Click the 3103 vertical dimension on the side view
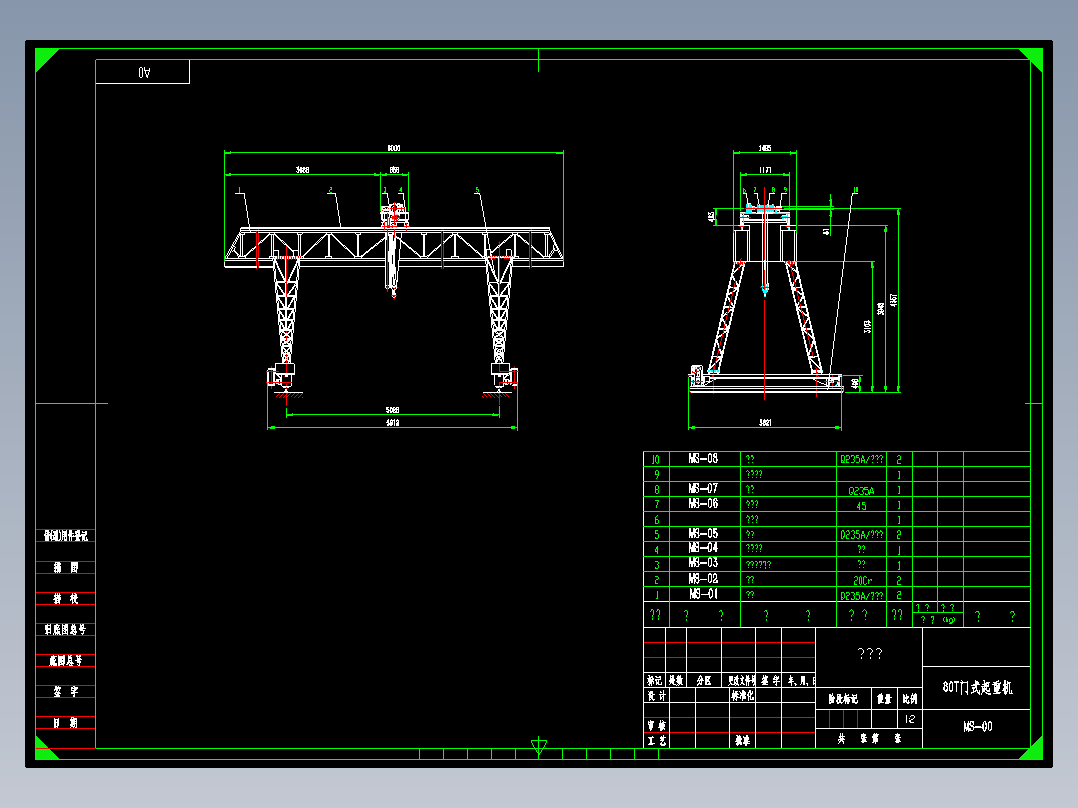1078x808 pixels. click(x=868, y=327)
